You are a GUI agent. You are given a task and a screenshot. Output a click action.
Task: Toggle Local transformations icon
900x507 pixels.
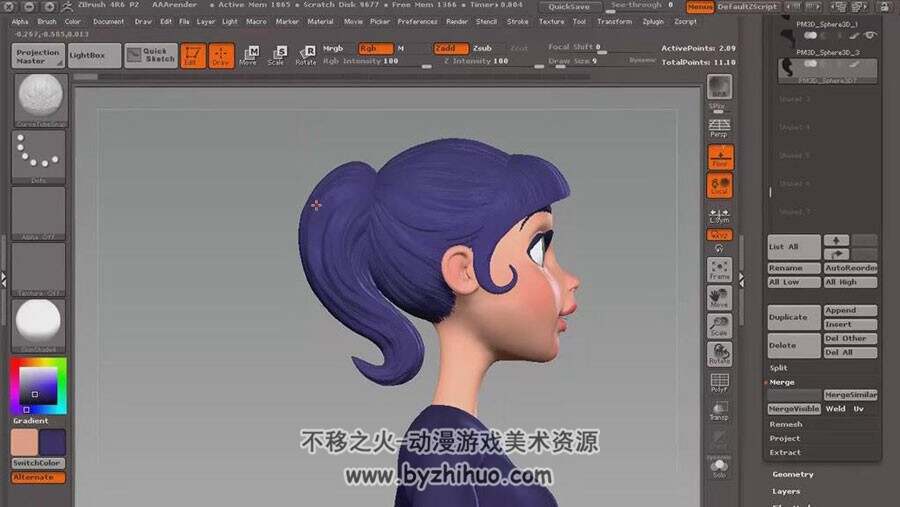click(720, 185)
